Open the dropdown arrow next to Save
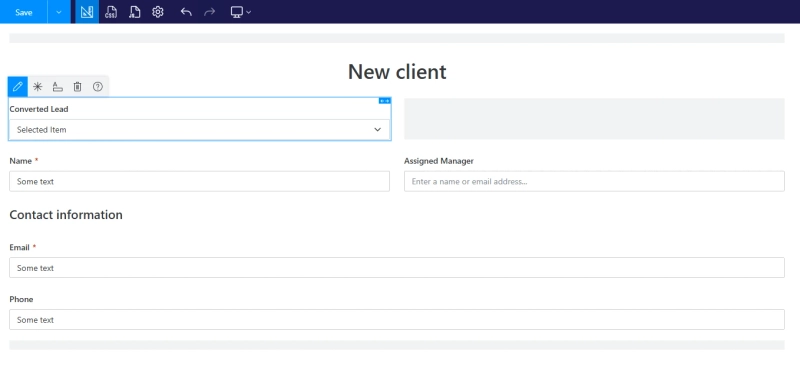Image resolution: width=800 pixels, height=371 pixels. (x=59, y=12)
